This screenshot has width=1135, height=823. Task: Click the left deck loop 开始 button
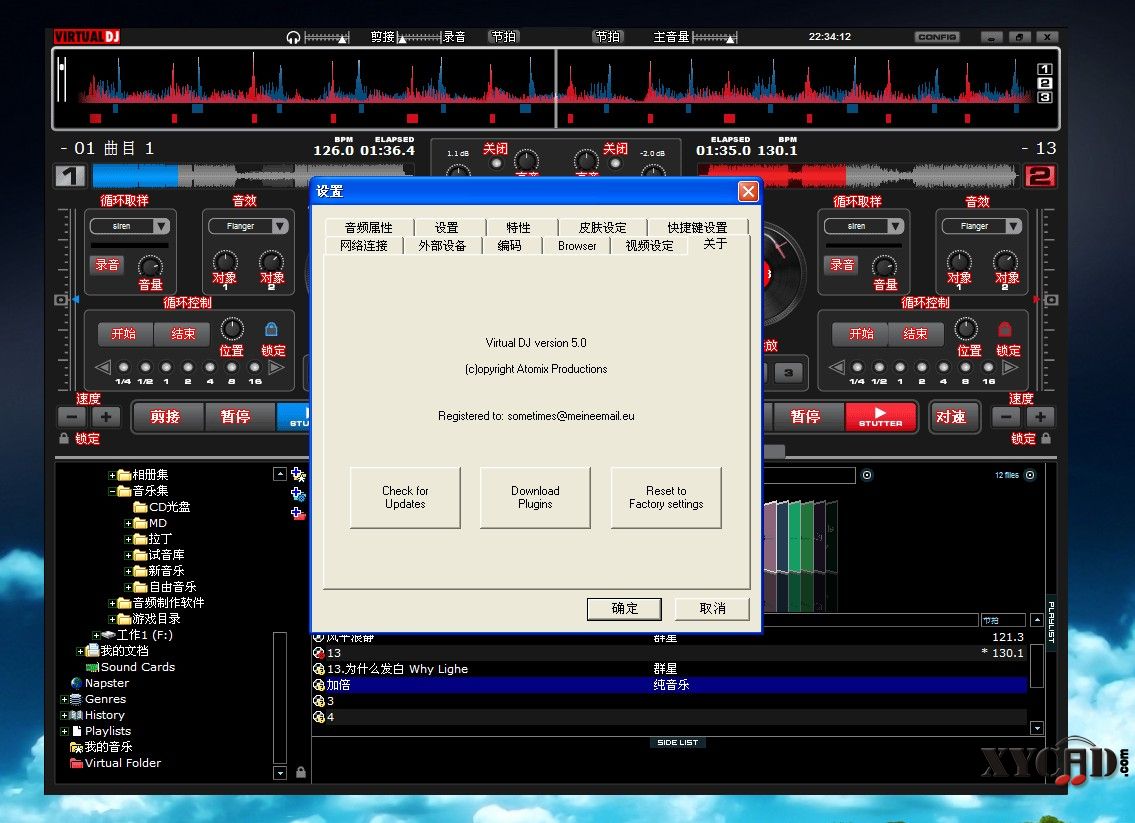[x=124, y=334]
